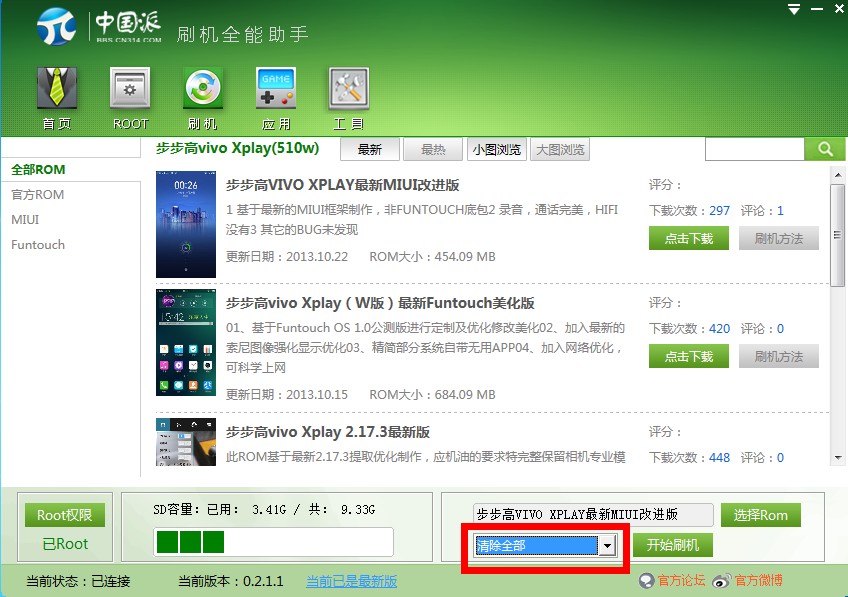This screenshot has height=597, width=848.
Task: Select Funtouch category in sidebar
Action: coord(38,244)
